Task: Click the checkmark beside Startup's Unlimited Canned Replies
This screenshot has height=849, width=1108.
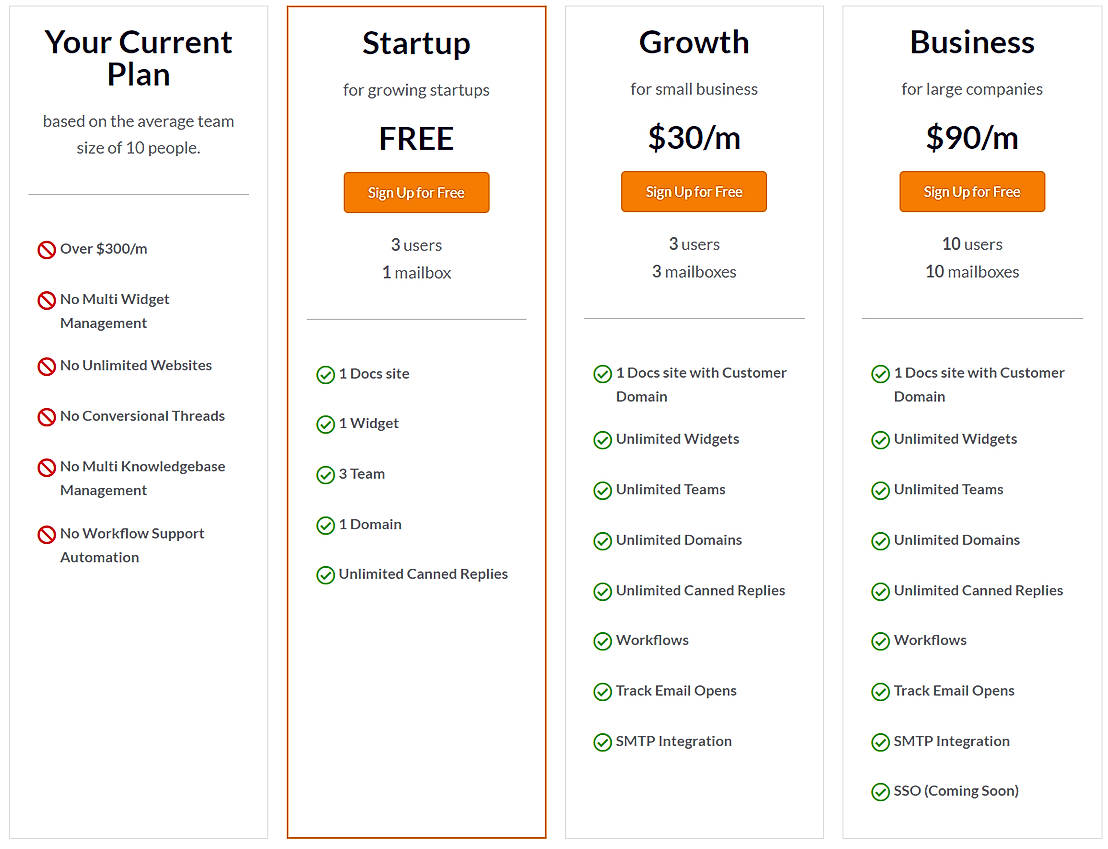Action: [x=325, y=575]
